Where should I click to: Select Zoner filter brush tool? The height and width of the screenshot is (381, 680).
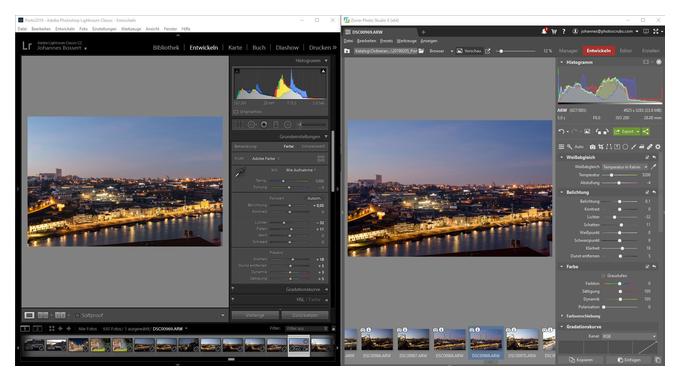point(634,147)
